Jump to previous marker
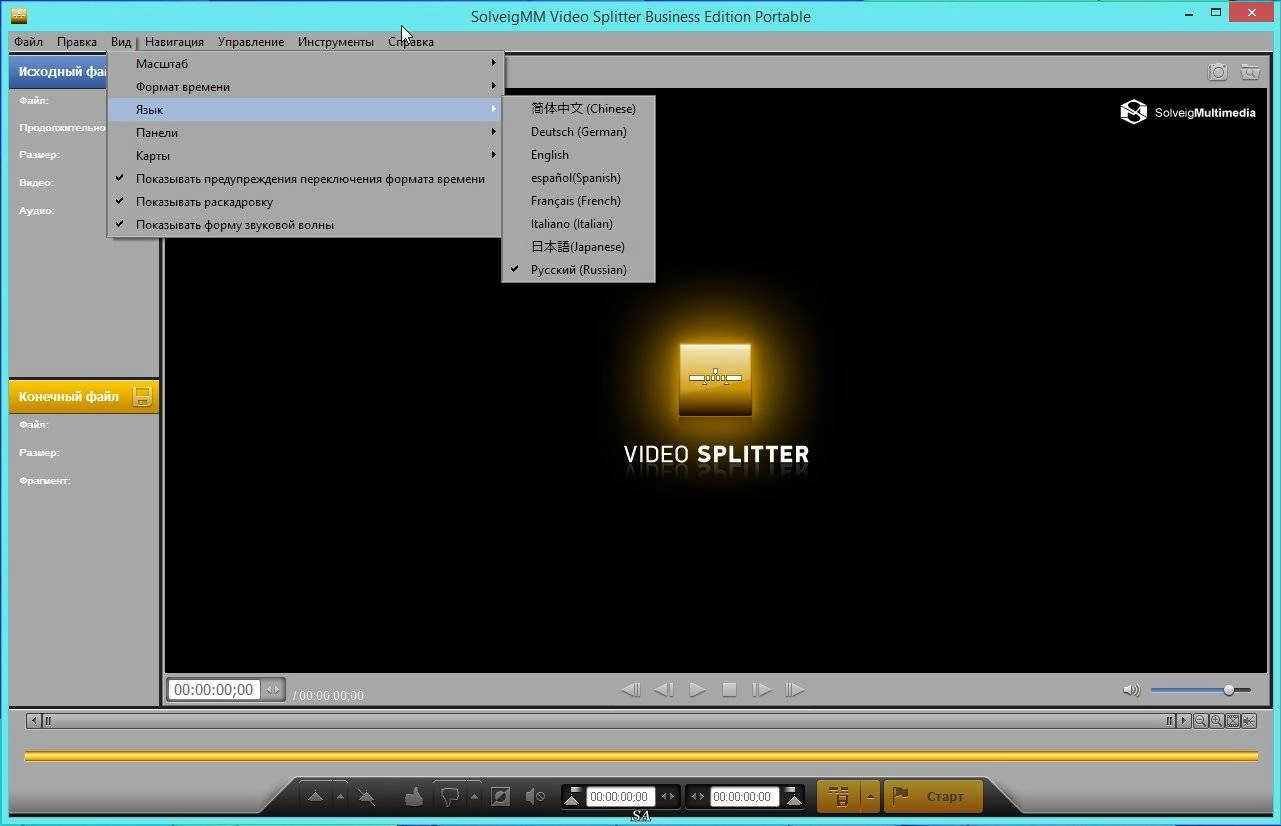 (631, 690)
